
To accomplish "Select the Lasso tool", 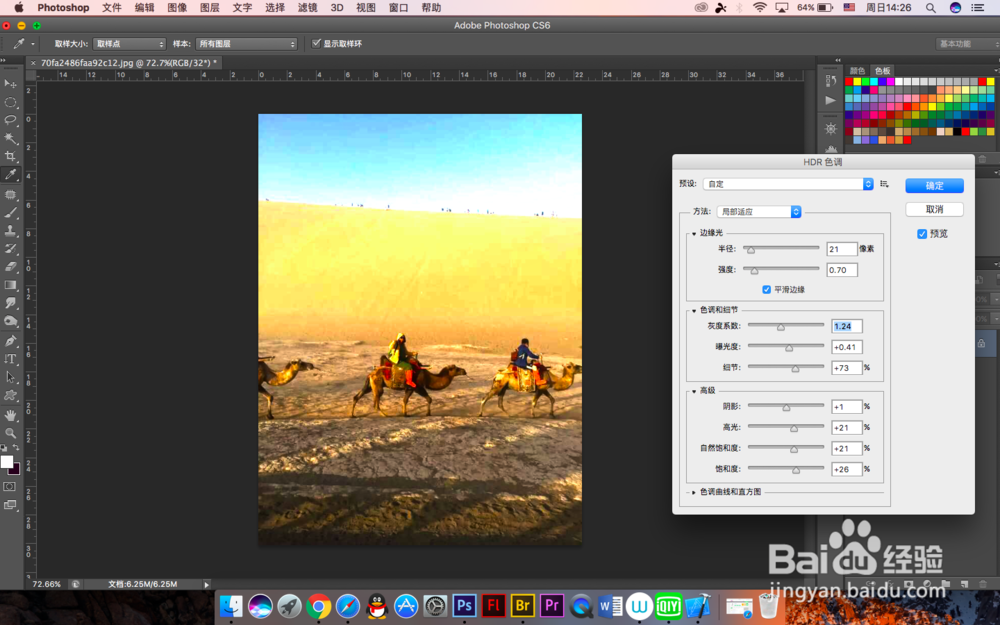I will [x=10, y=121].
